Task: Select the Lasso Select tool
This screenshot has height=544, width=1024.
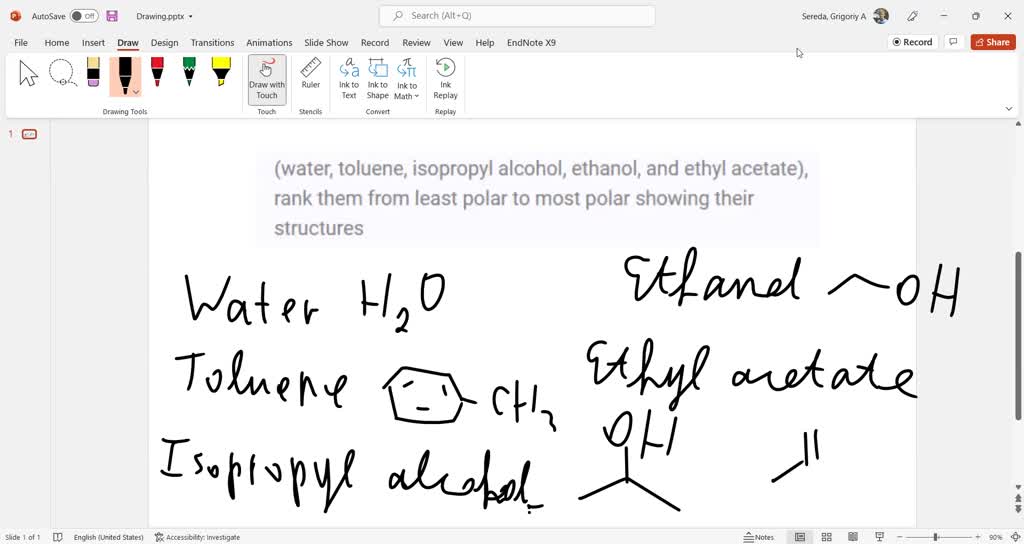Action: click(62, 73)
